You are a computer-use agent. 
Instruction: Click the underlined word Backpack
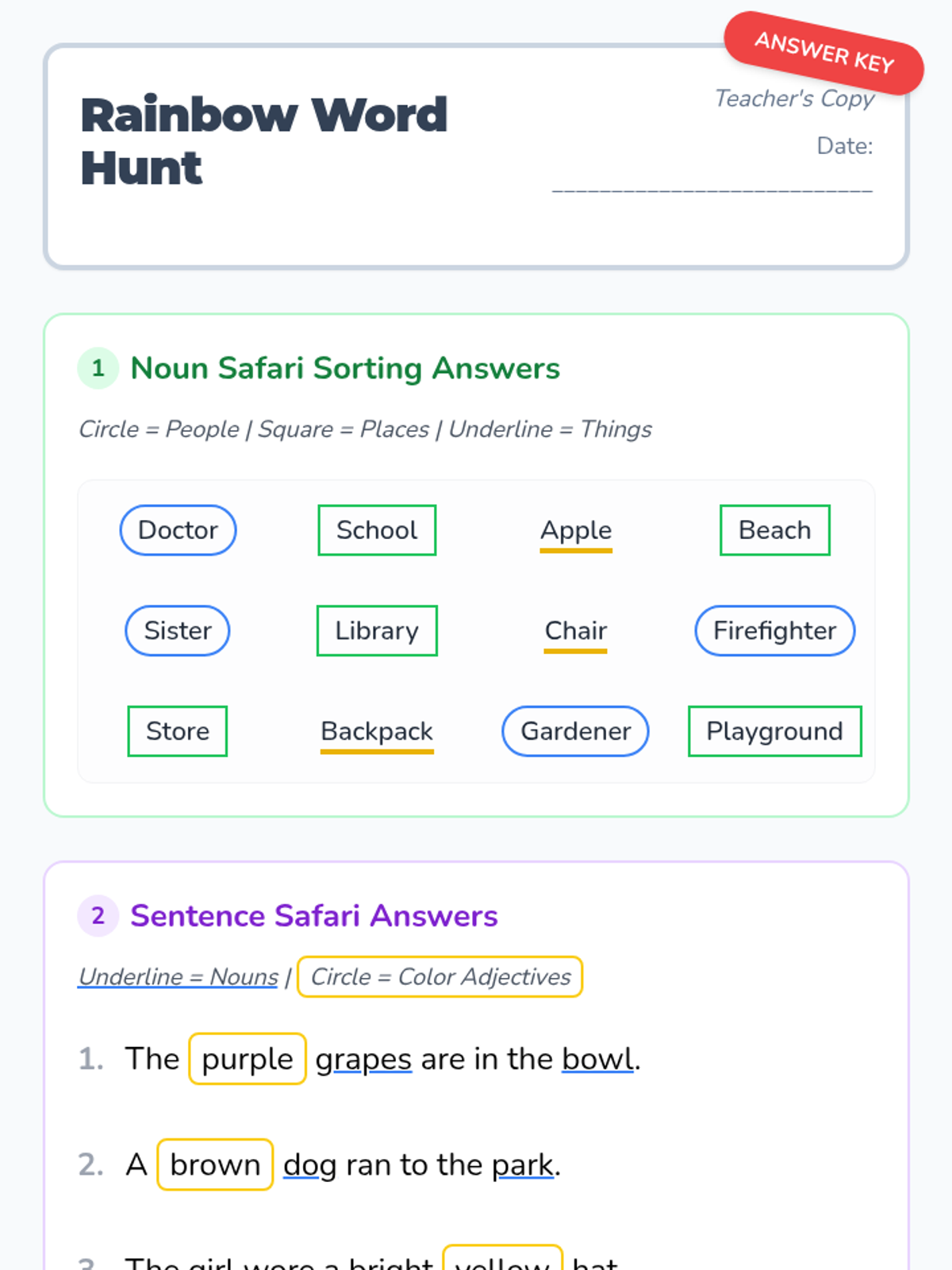pos(377,733)
